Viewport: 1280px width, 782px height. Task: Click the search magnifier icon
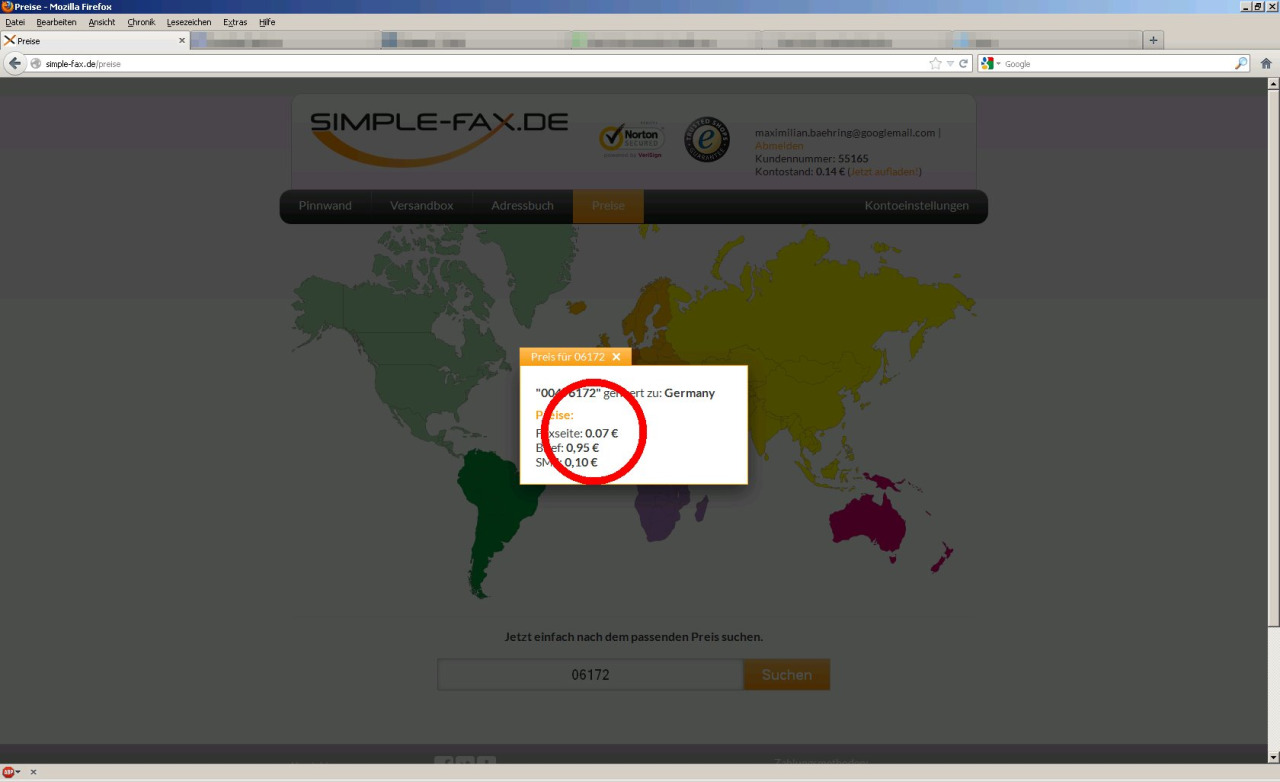tap(1241, 63)
